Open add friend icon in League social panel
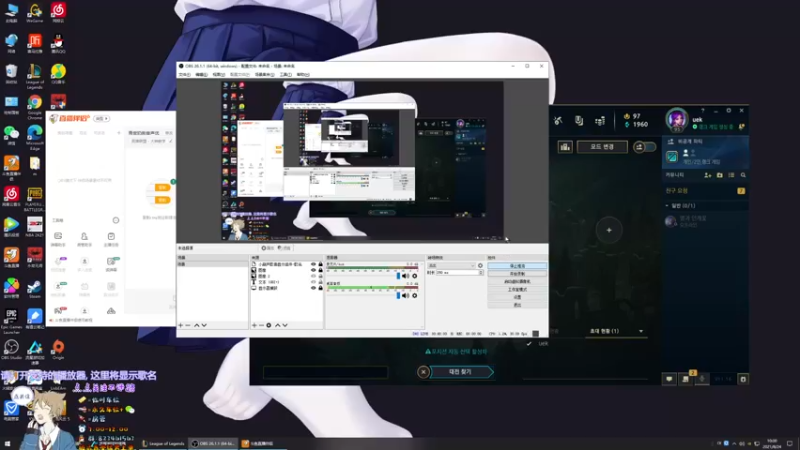 click(708, 175)
